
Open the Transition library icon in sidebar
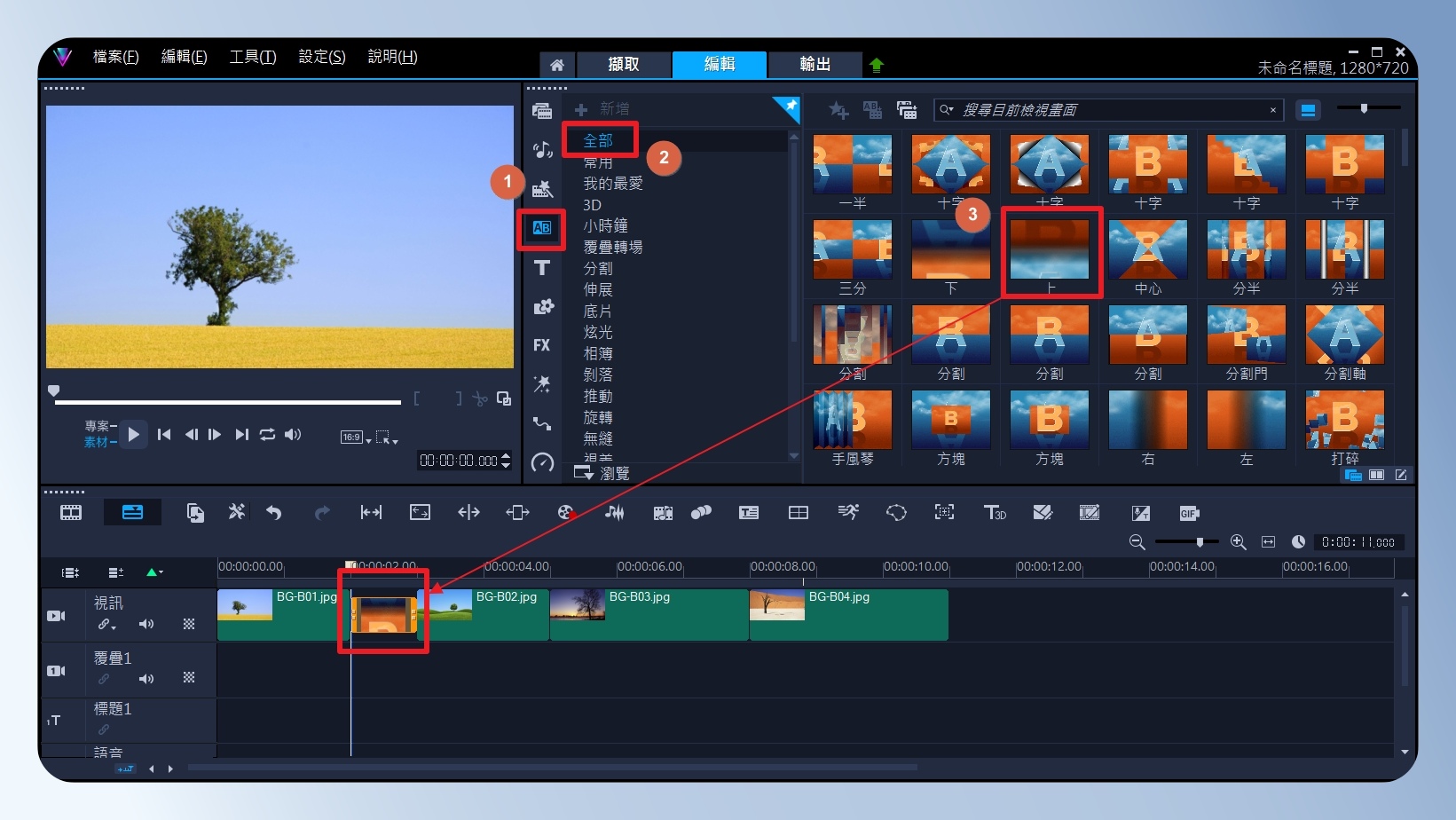tap(541, 228)
